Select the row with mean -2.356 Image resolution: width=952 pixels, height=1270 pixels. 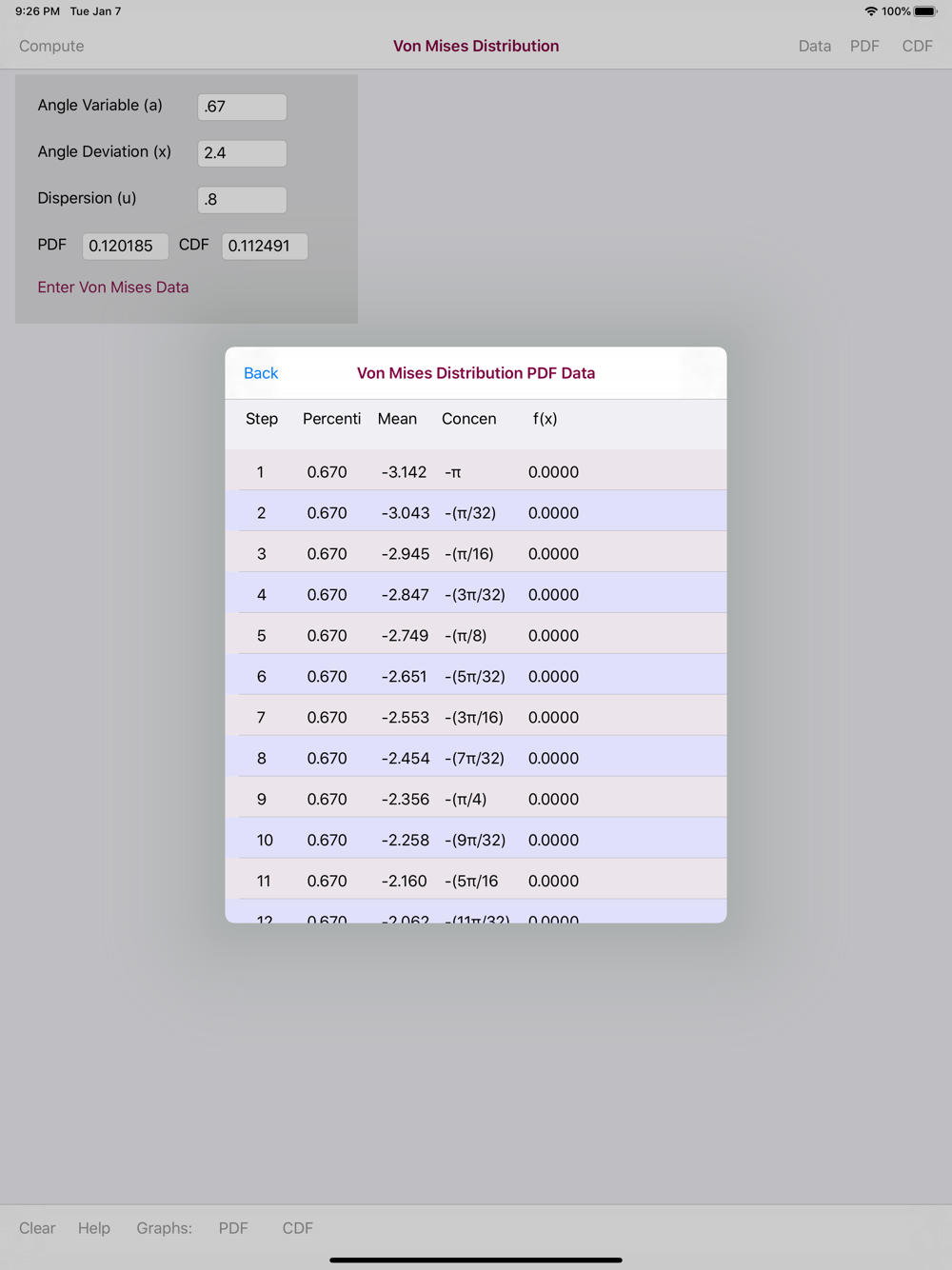[476, 798]
